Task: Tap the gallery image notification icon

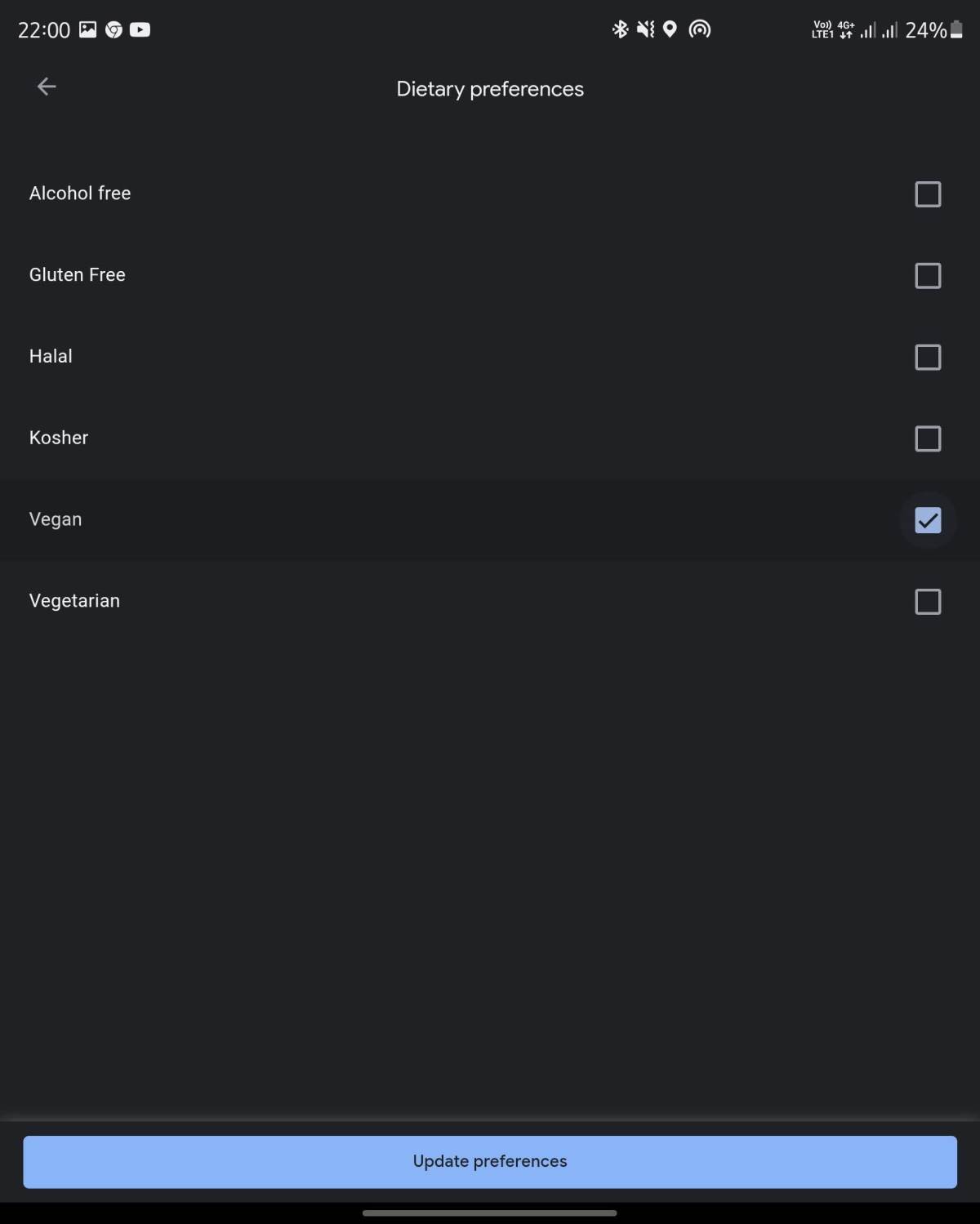Action: coord(87,30)
